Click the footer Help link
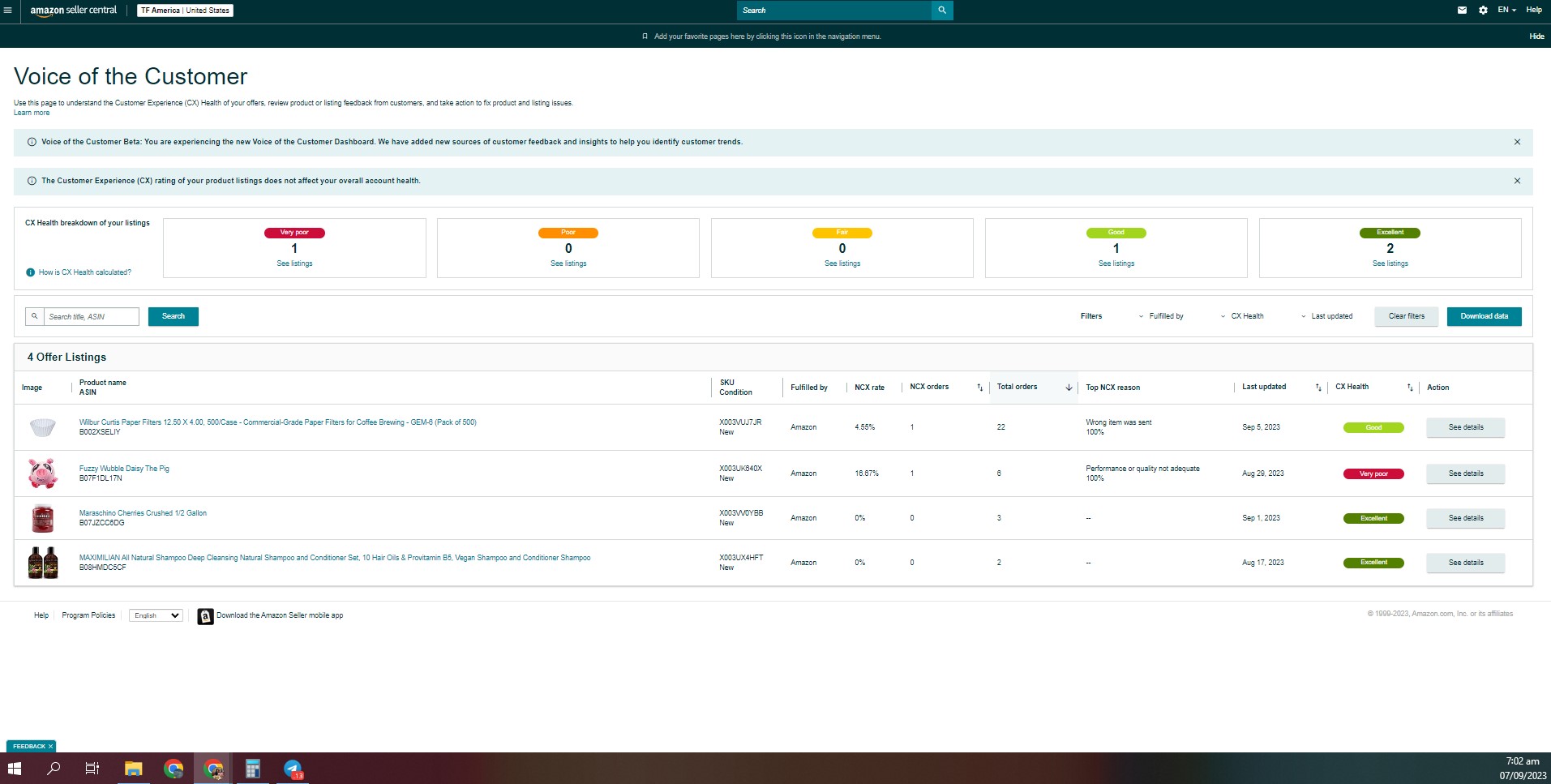Image resolution: width=1551 pixels, height=784 pixels. tap(41, 615)
